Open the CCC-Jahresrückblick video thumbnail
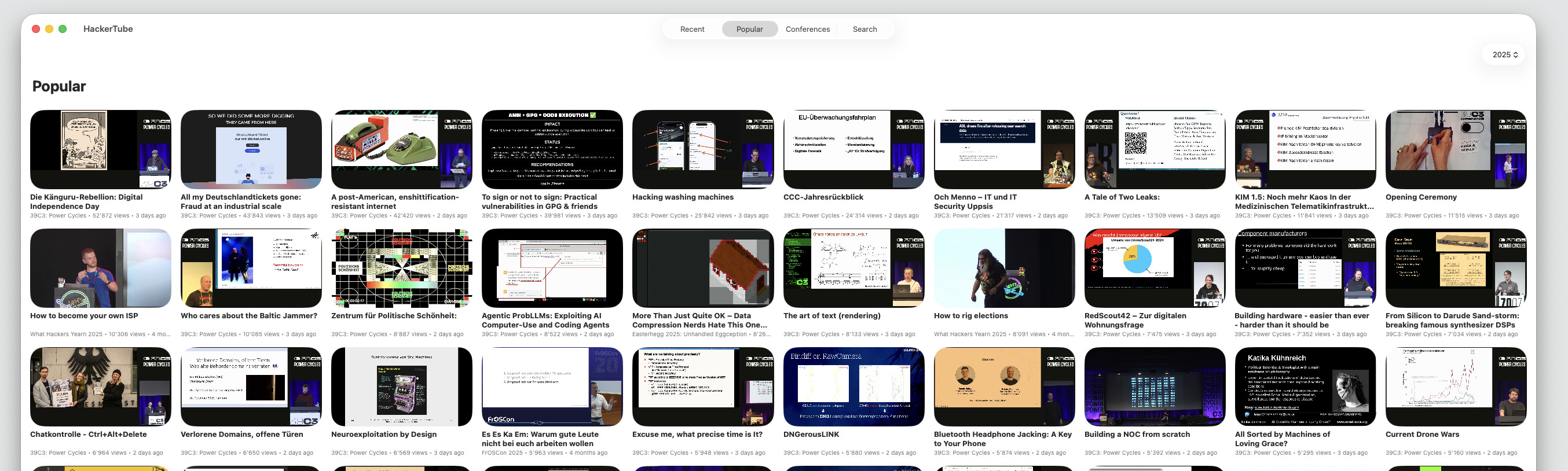This screenshot has width=1568, height=471. tap(854, 149)
